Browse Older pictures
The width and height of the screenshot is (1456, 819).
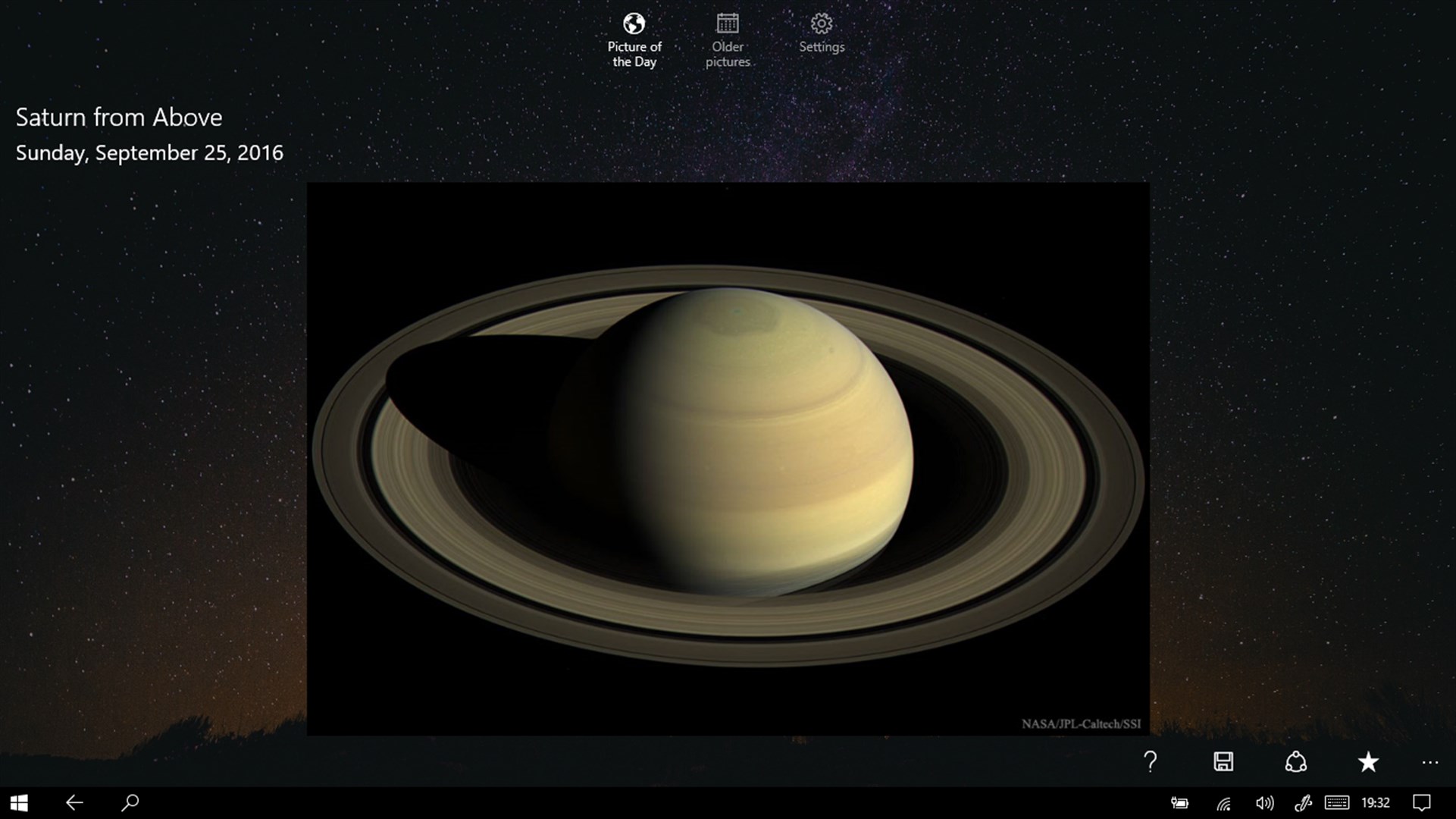(727, 38)
